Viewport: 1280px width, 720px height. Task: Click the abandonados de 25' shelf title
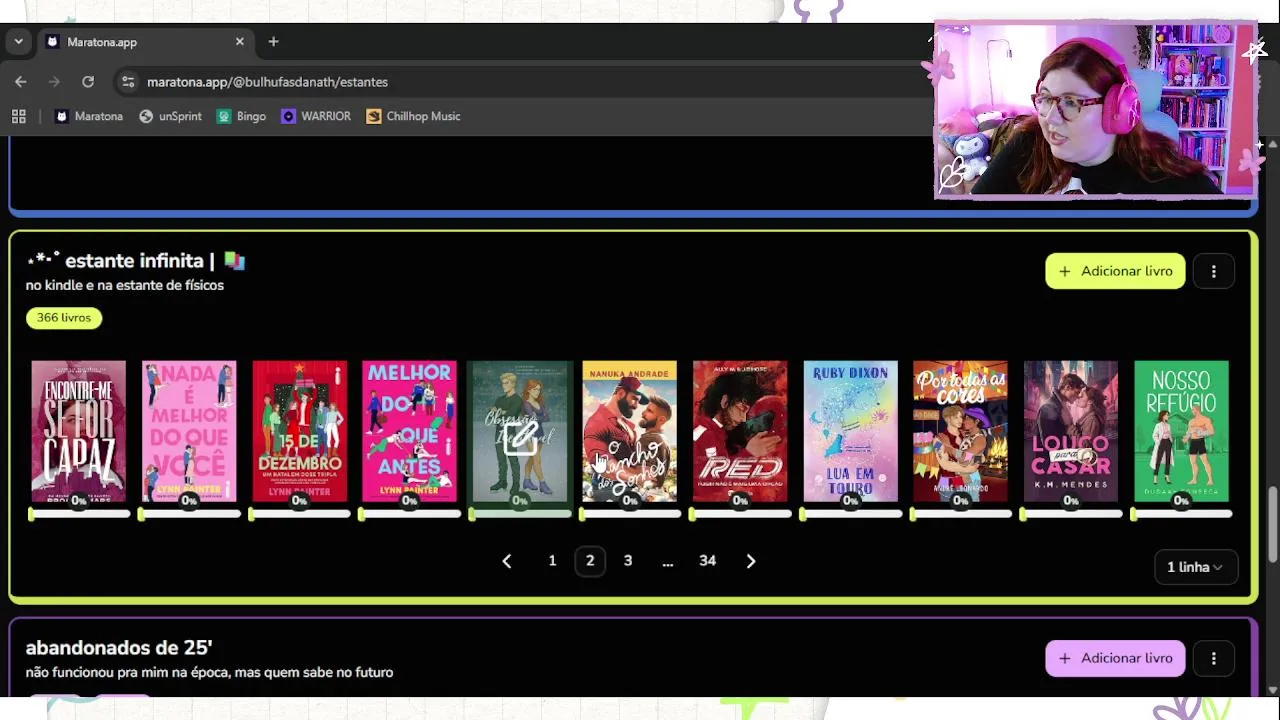pyautogui.click(x=119, y=648)
